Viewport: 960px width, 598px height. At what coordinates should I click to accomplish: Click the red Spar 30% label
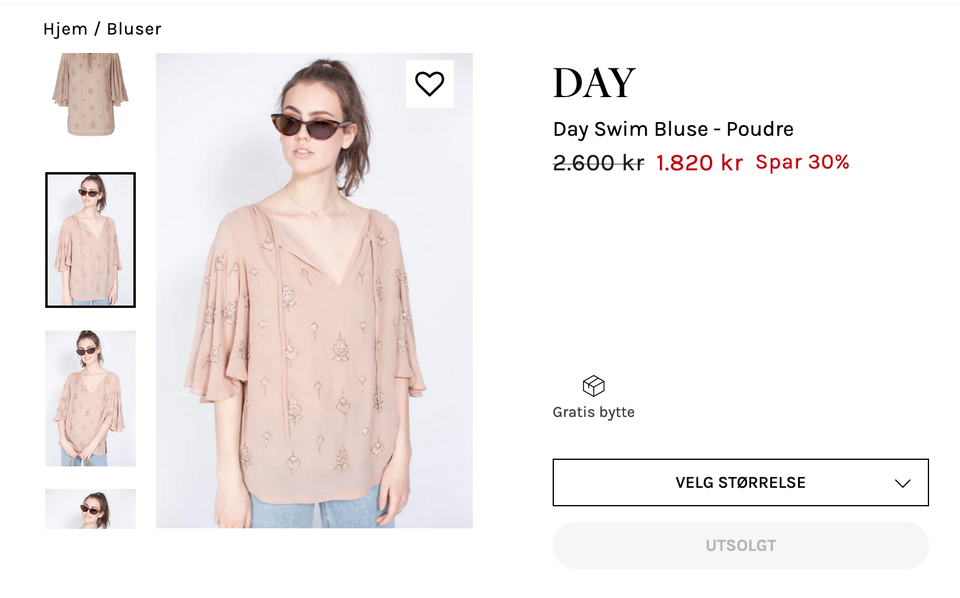tap(802, 162)
